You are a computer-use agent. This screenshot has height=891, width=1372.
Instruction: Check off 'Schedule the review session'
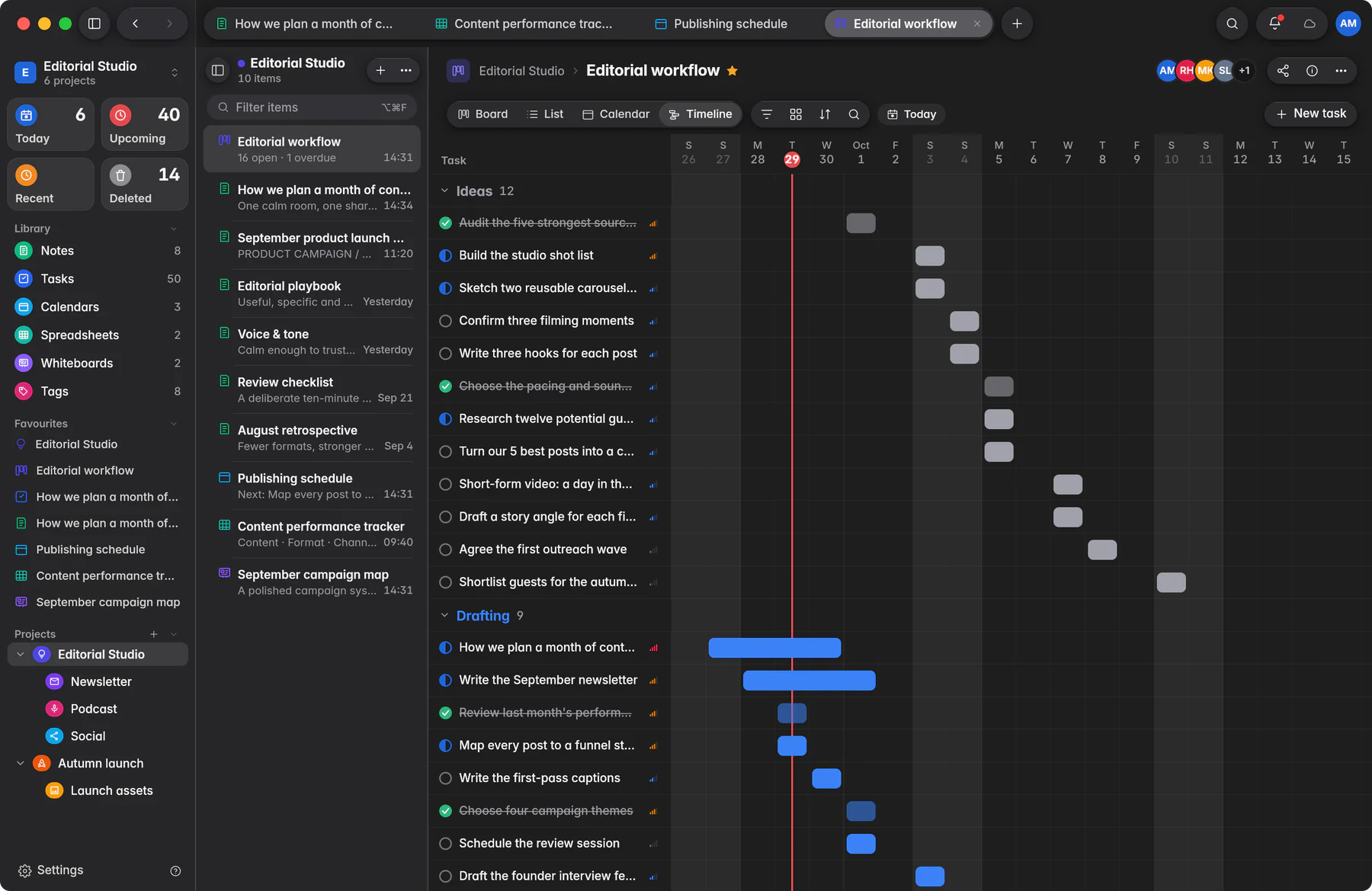click(x=446, y=844)
